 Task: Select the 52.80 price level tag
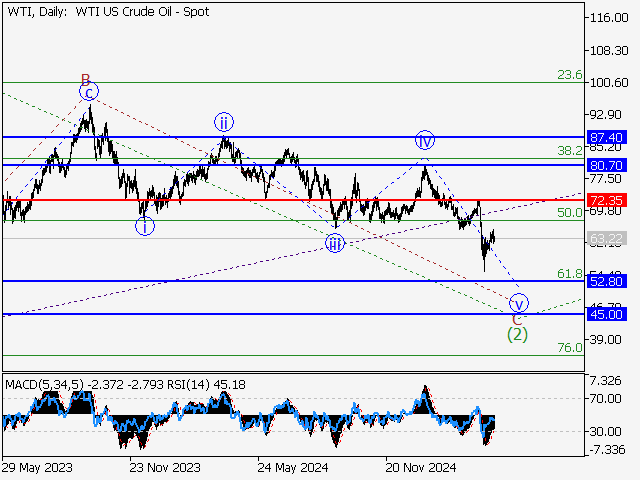[607, 281]
